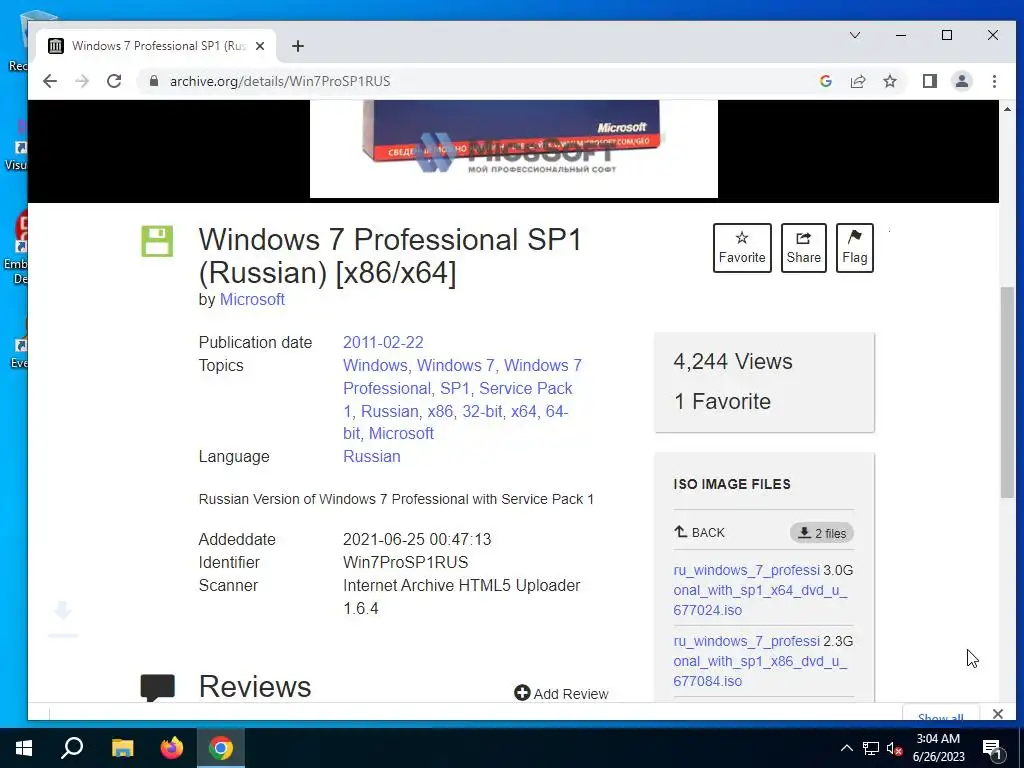1024x768 pixels.
Task: Open Chrome's three-dot menu
Action: [994, 81]
